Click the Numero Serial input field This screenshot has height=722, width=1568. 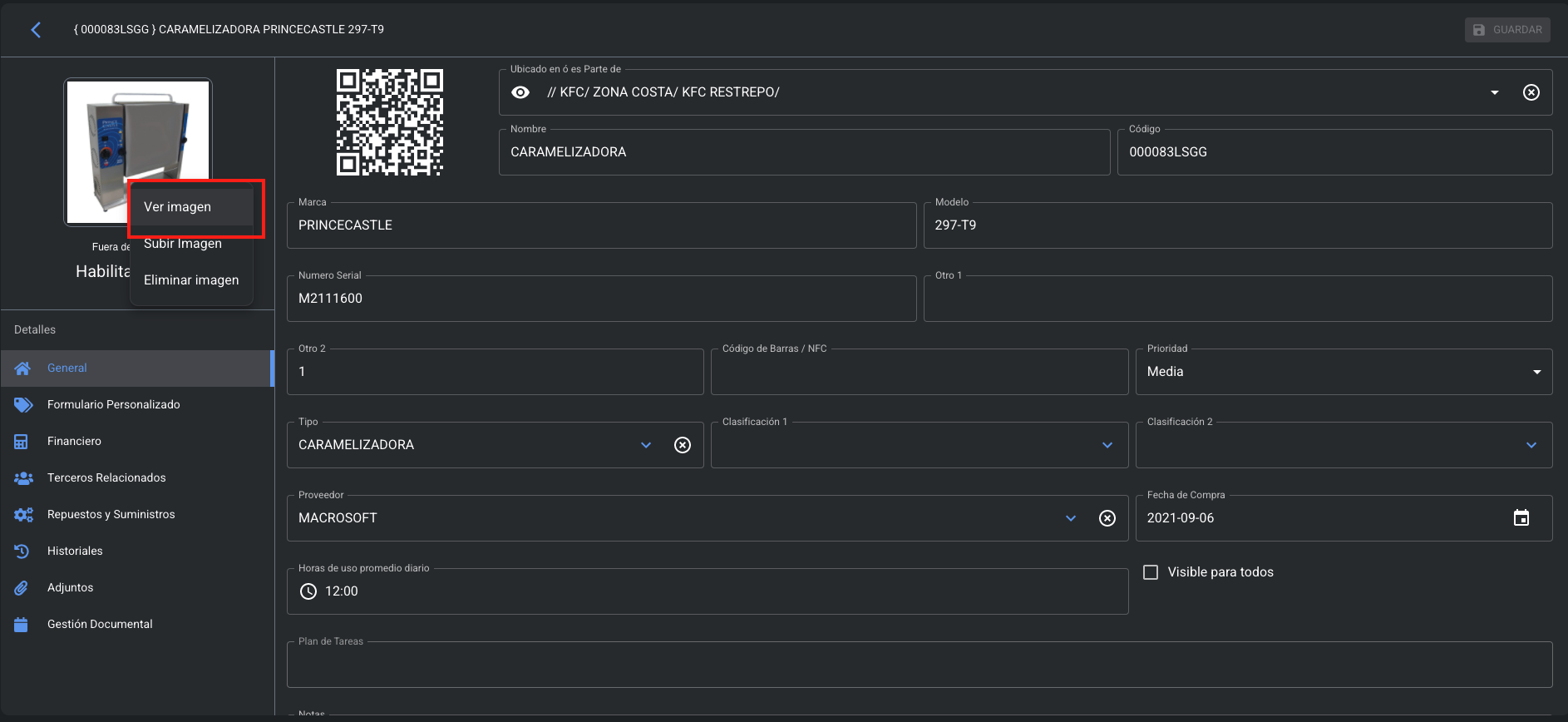point(601,299)
